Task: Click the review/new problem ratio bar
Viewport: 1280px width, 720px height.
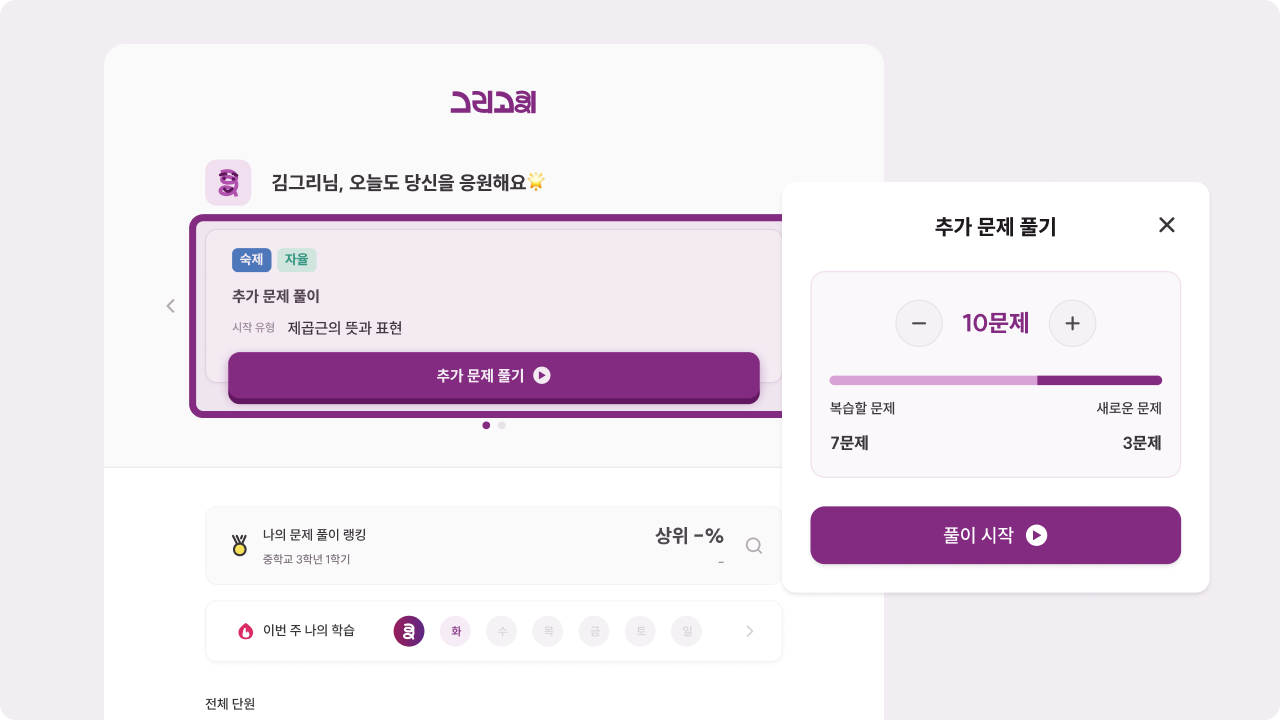Action: point(995,380)
